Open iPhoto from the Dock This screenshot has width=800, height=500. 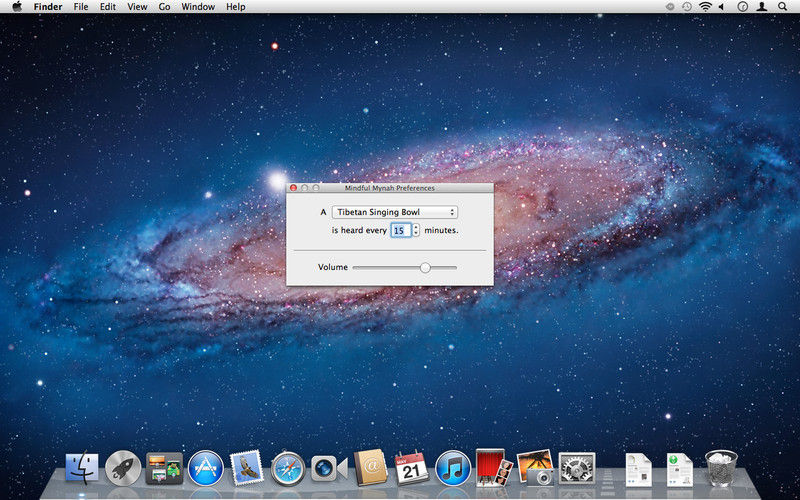pos(535,467)
